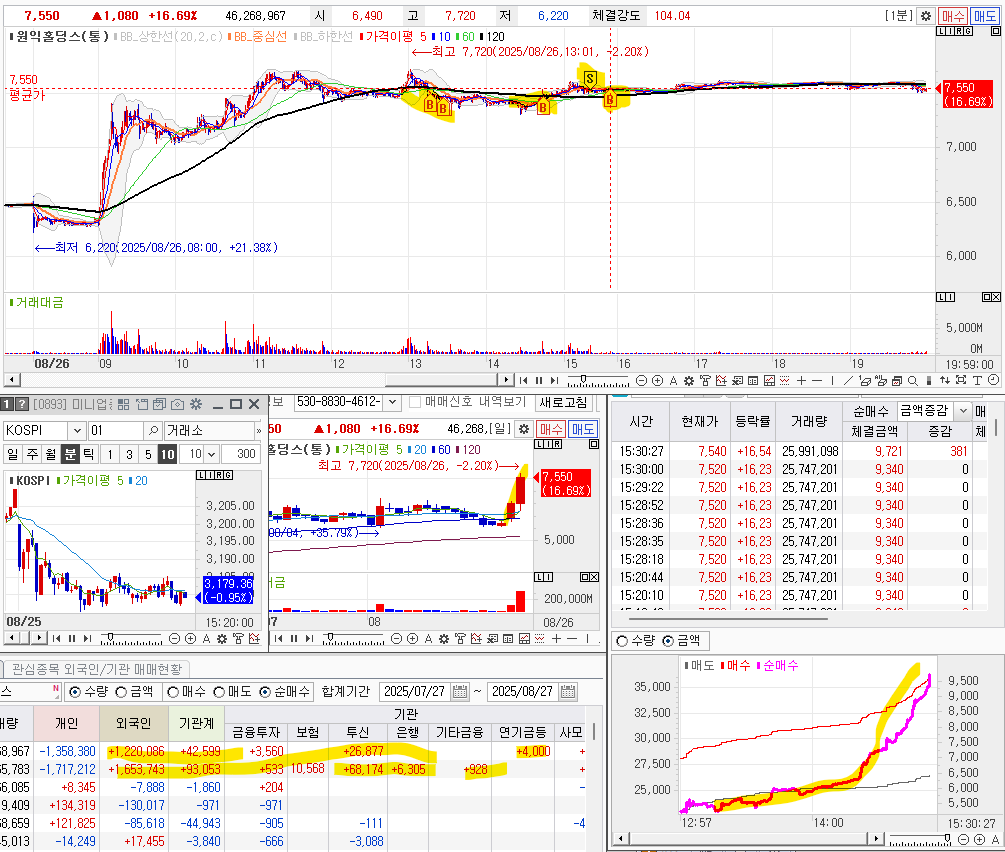The width and height of the screenshot is (1005, 852).
Task: Open account number 530-8830-4612 dropdown
Action: tap(392, 402)
